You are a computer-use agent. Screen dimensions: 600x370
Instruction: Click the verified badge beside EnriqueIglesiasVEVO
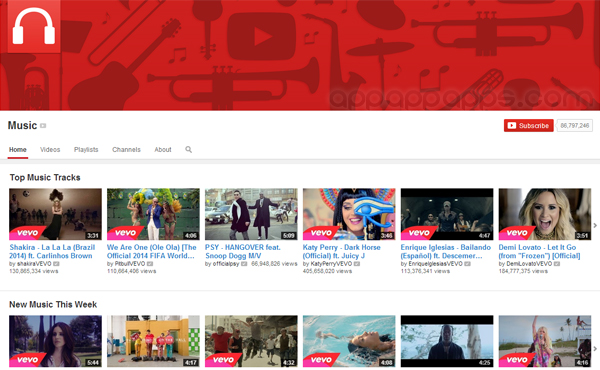[x=467, y=264]
